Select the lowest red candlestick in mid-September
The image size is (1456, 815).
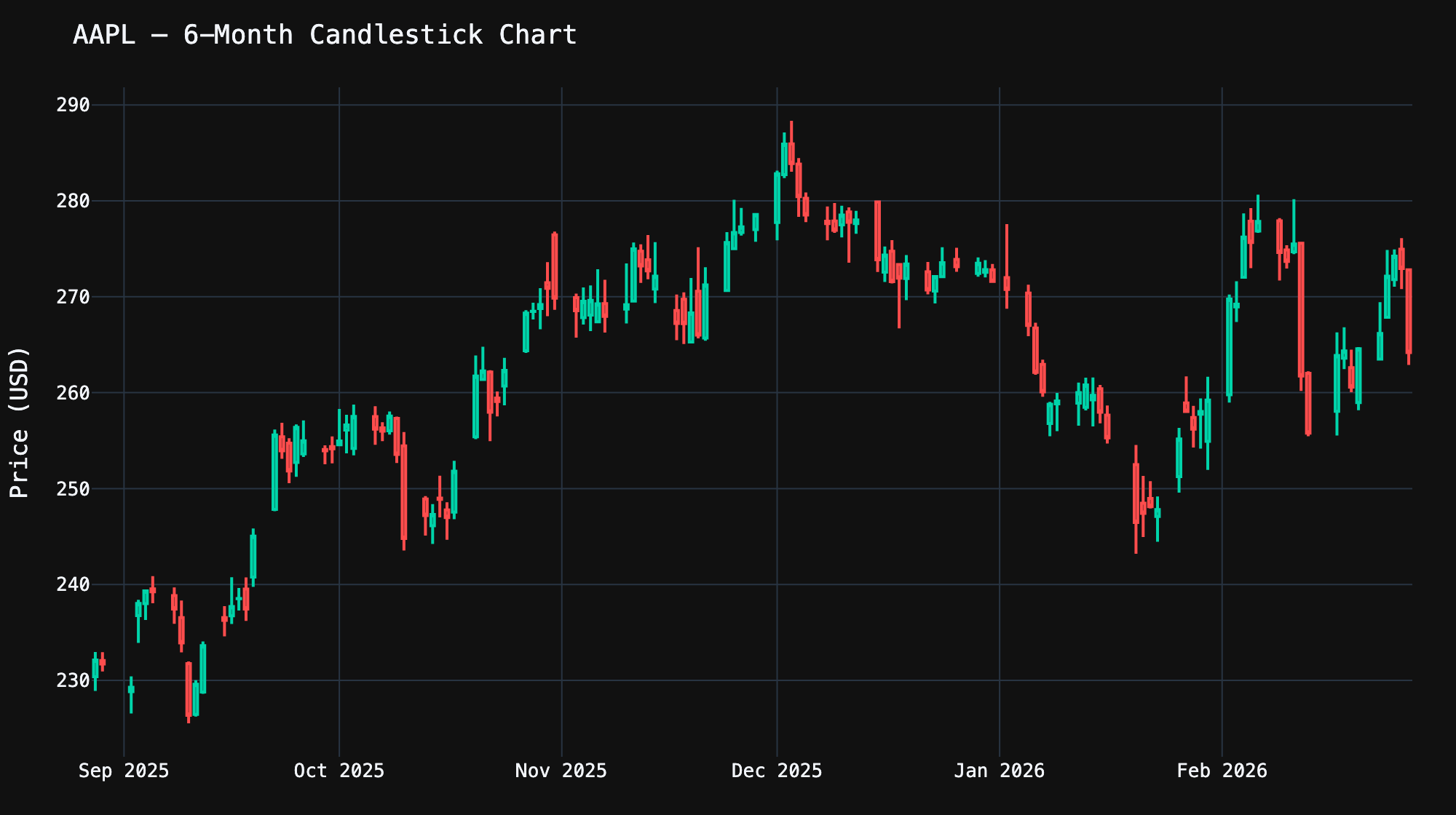(188, 691)
